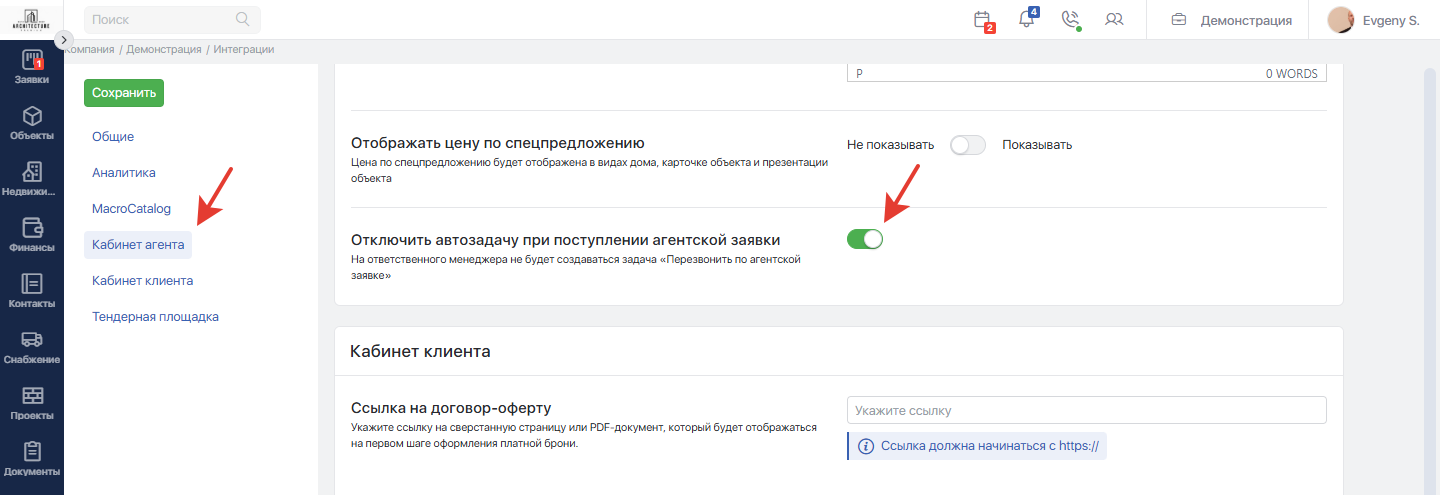The width and height of the screenshot is (1440, 495).
Task: Switch to Тендерная площадка settings tab
Action: pyautogui.click(x=155, y=317)
